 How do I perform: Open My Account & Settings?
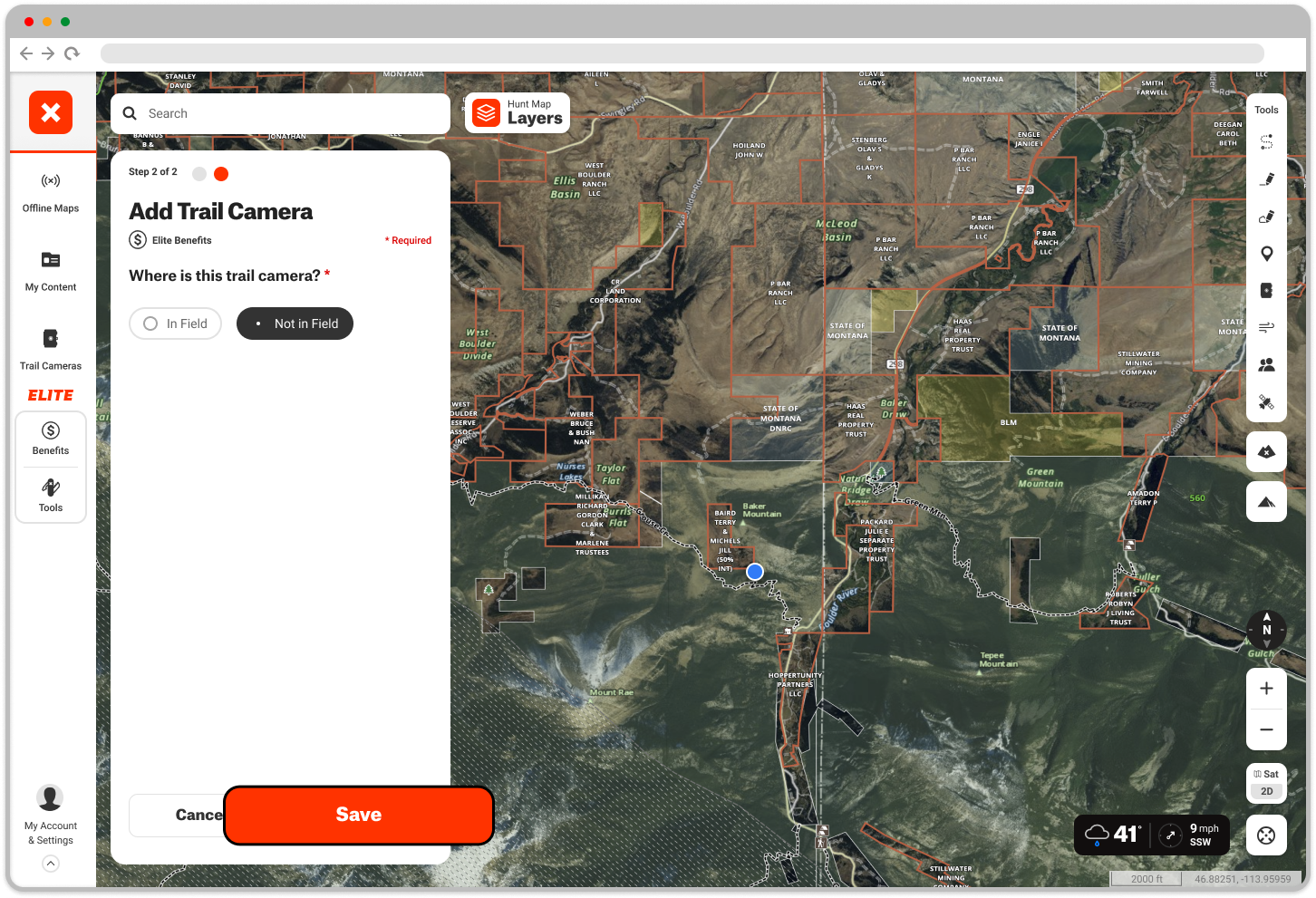pos(50,815)
